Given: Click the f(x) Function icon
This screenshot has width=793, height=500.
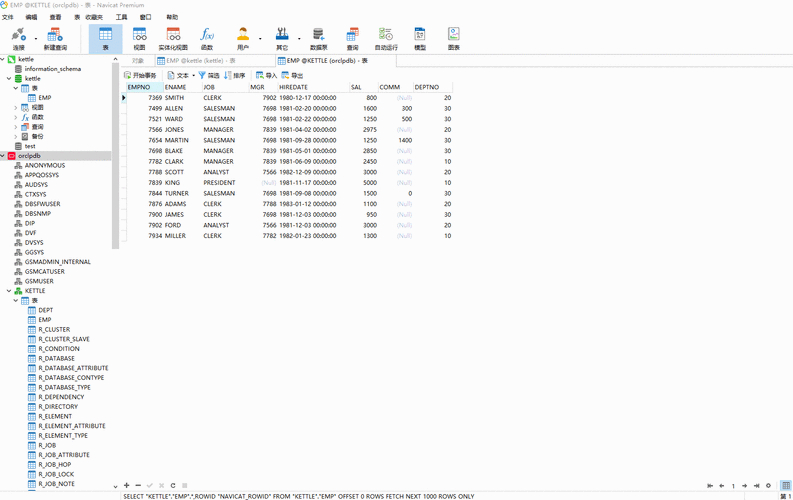Looking at the screenshot, I should click(x=207, y=39).
